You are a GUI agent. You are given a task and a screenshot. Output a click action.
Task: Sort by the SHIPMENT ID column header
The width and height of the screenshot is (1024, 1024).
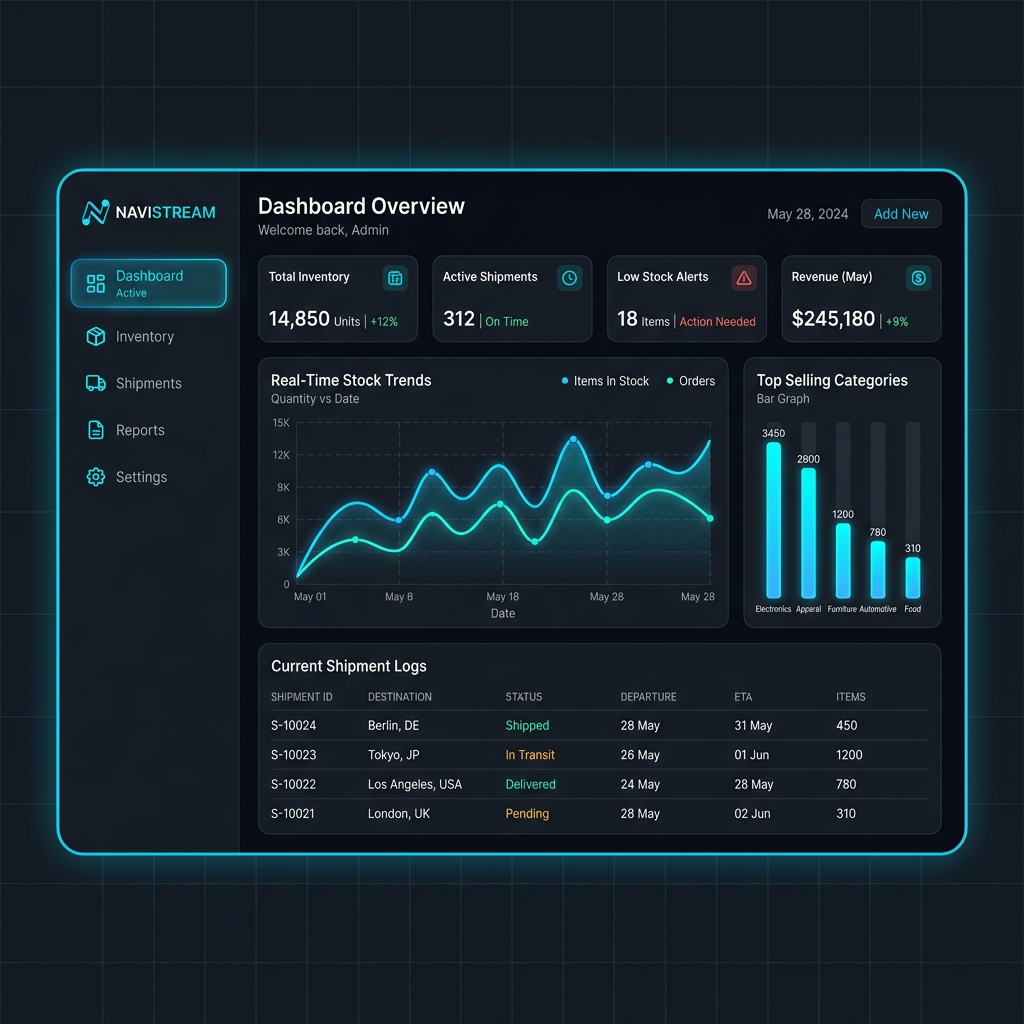pos(302,697)
